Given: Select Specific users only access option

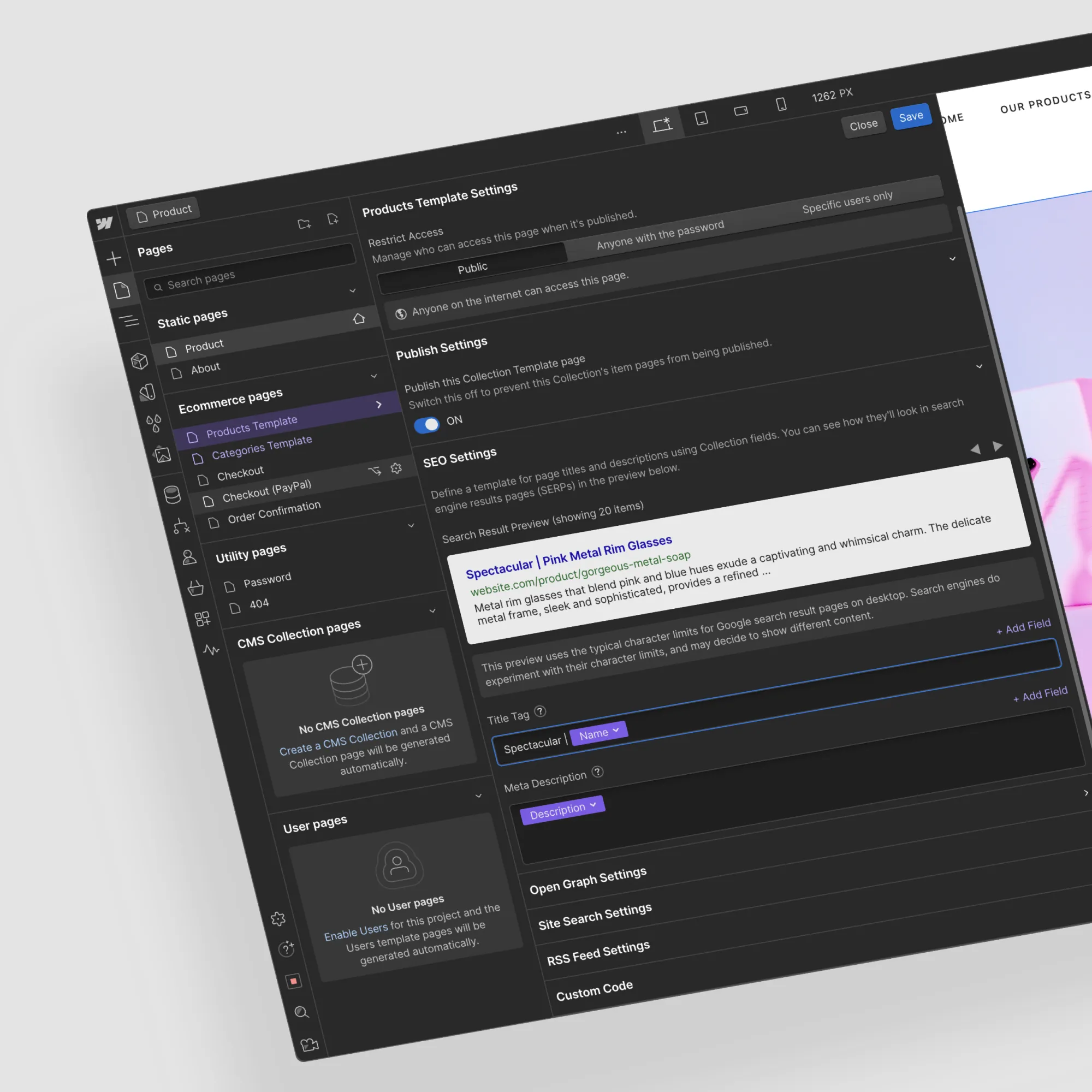Looking at the screenshot, I should [847, 202].
